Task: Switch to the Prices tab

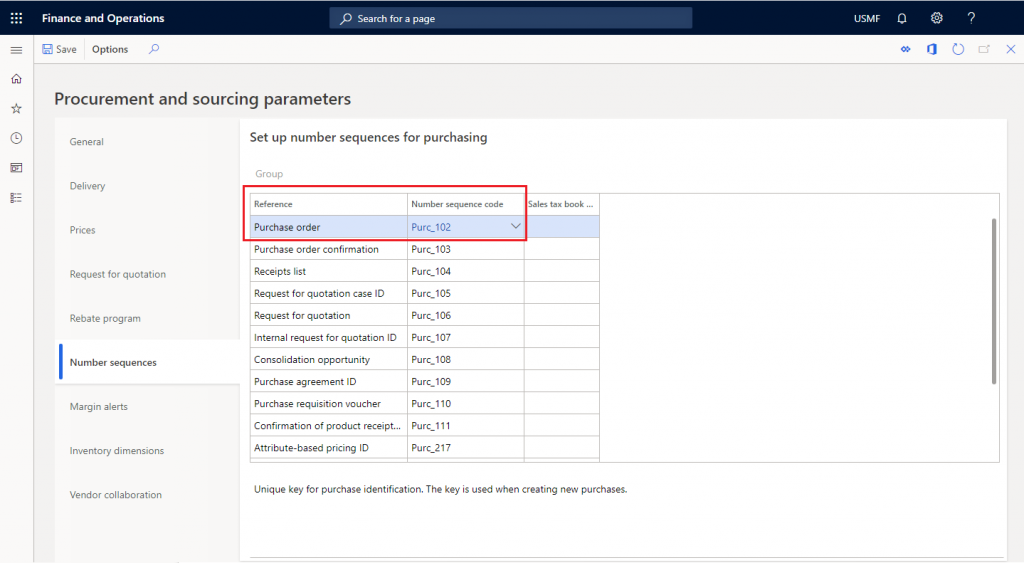Action: coord(82,230)
